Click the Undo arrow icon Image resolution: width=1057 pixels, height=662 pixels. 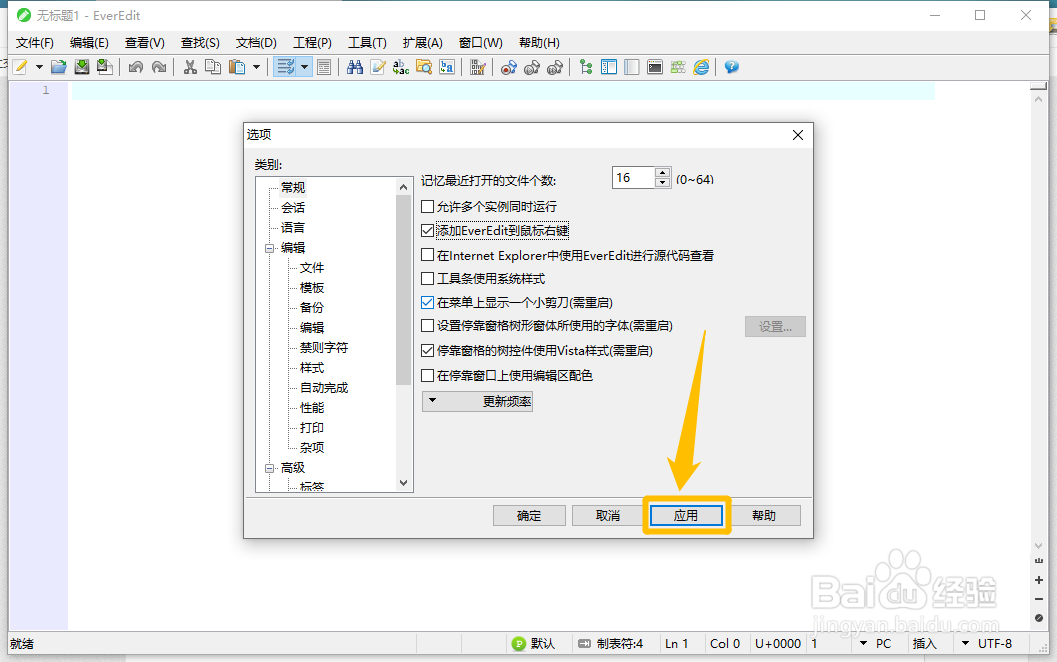(x=135, y=67)
